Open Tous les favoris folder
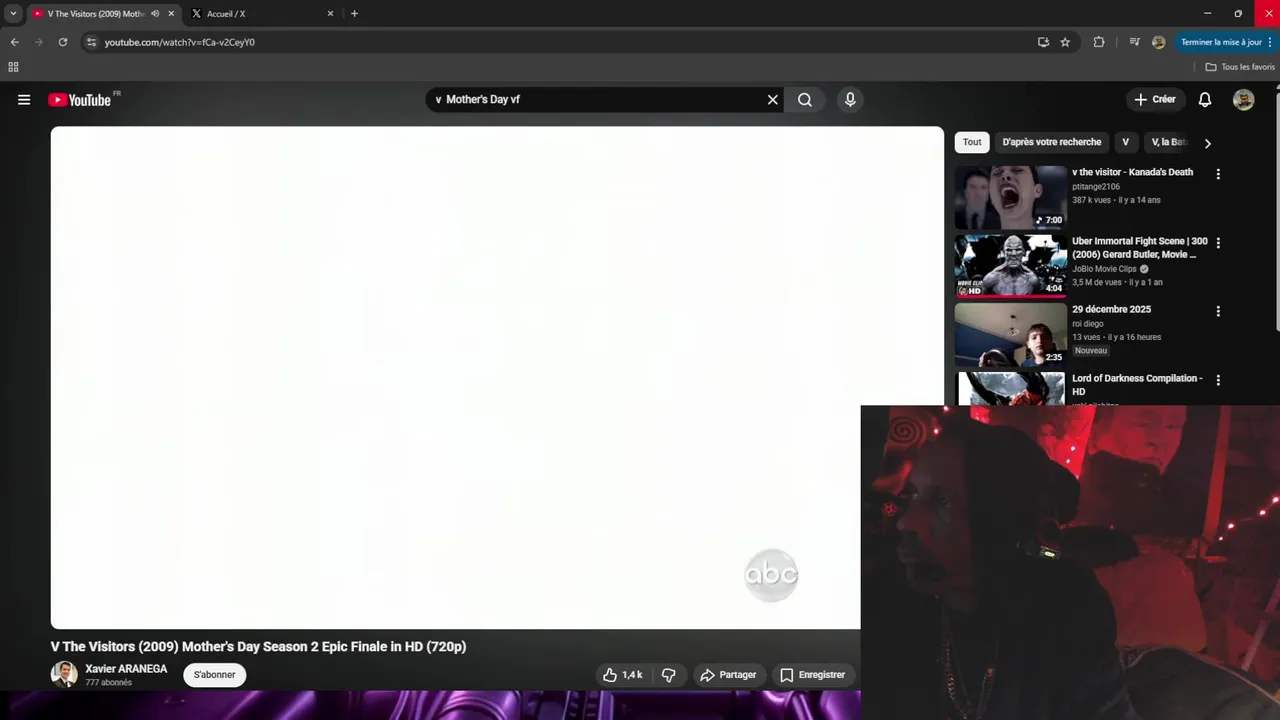This screenshot has height=720, width=1280. pyautogui.click(x=1240, y=67)
